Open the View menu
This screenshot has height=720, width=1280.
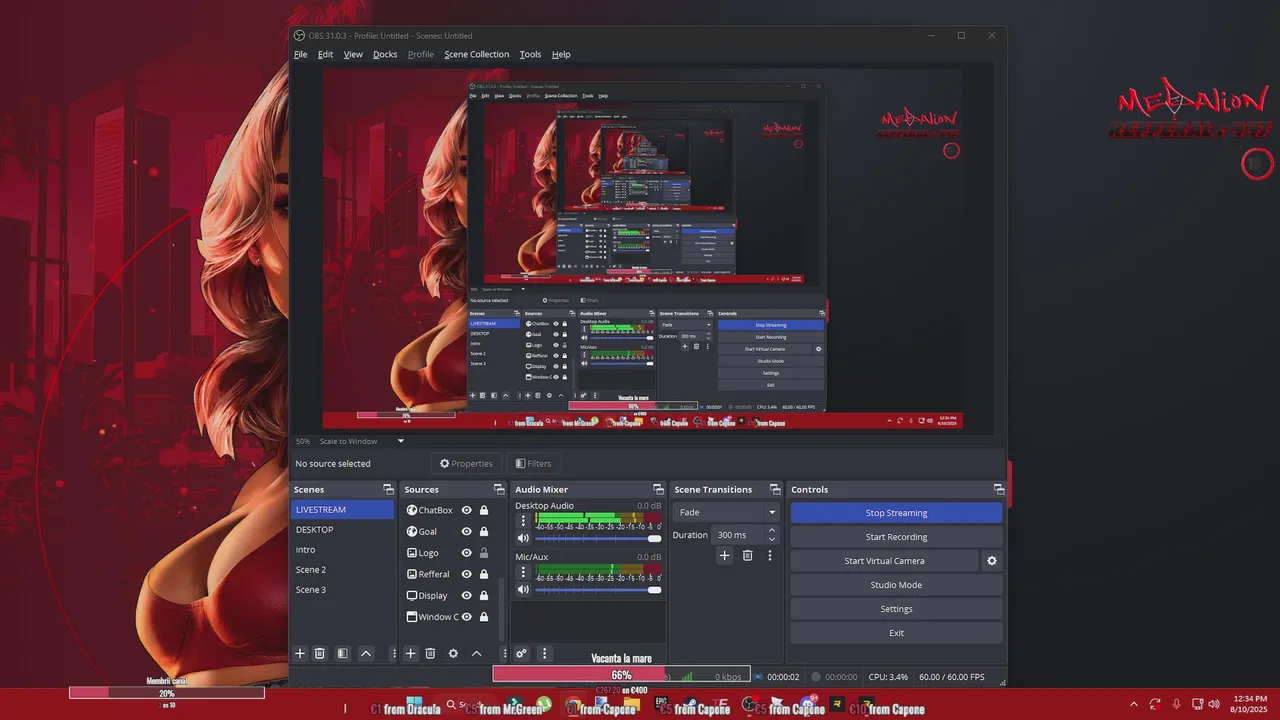tap(353, 54)
